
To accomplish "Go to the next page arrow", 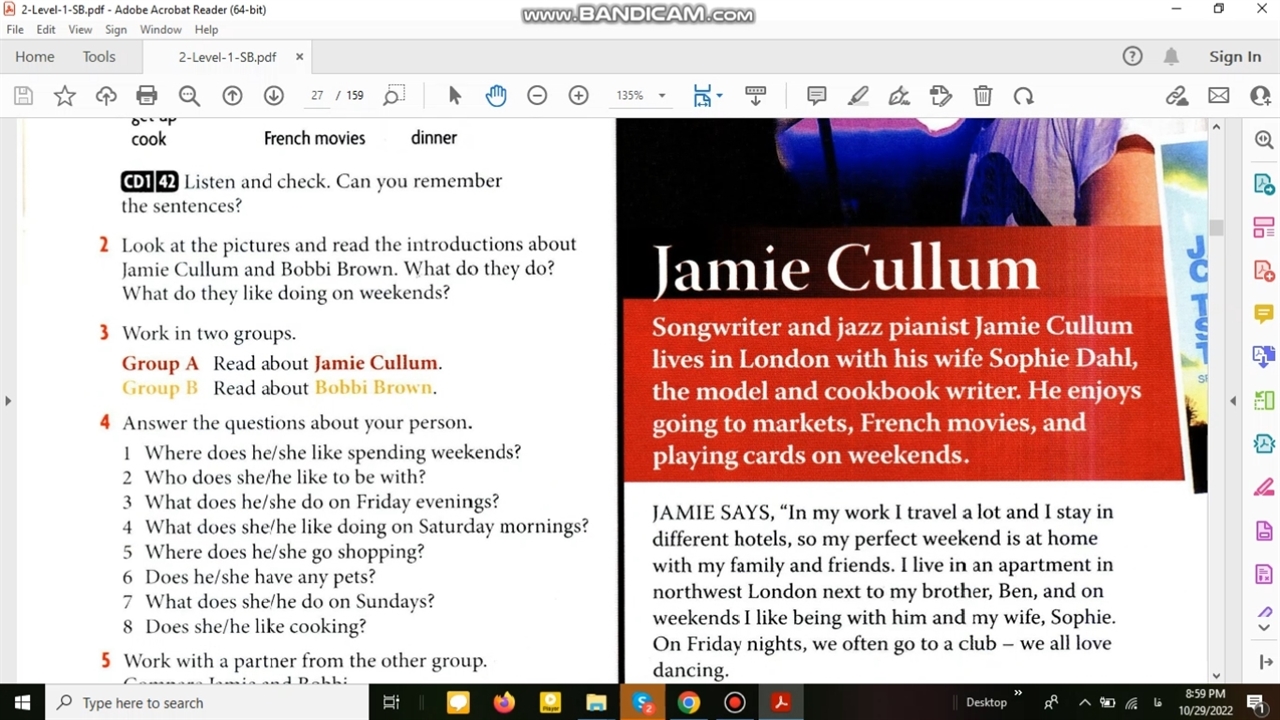I will [273, 96].
